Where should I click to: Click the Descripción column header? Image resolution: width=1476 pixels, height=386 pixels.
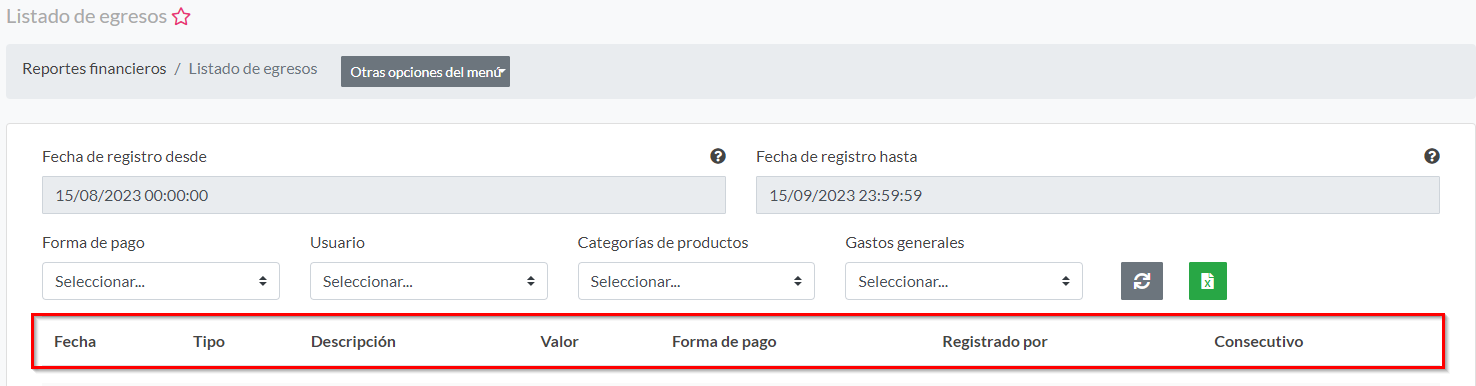353,341
